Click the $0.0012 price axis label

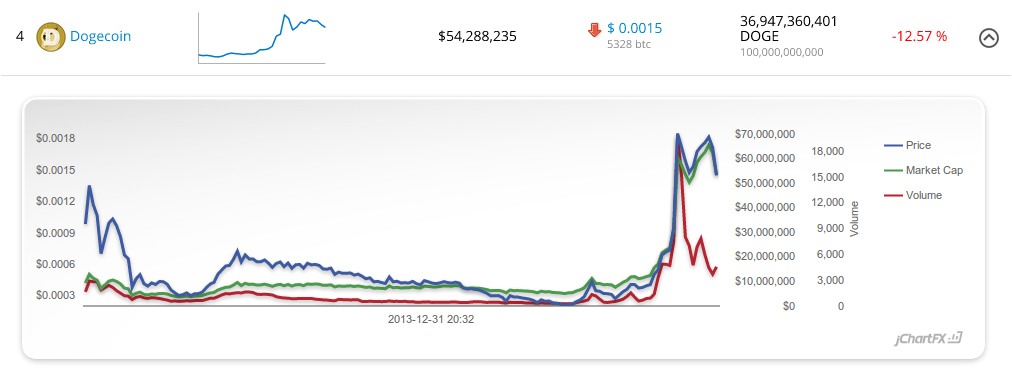(56, 201)
